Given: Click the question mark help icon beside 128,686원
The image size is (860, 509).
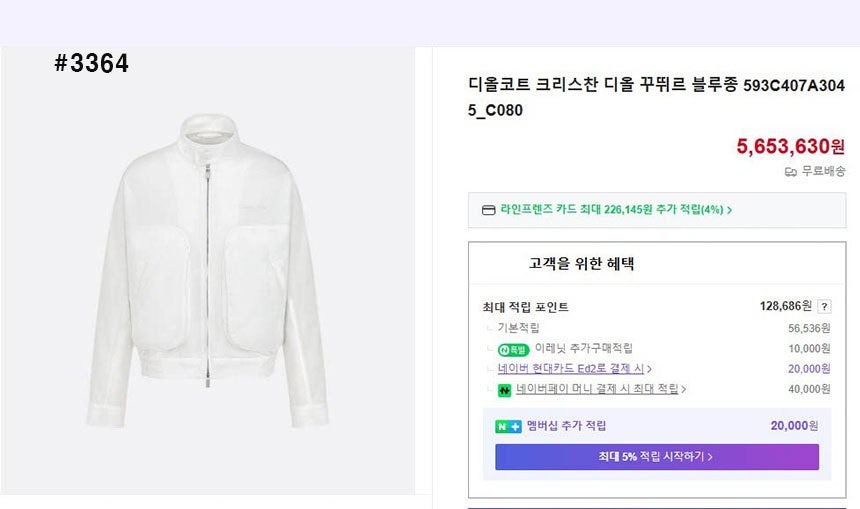Looking at the screenshot, I should (824, 307).
